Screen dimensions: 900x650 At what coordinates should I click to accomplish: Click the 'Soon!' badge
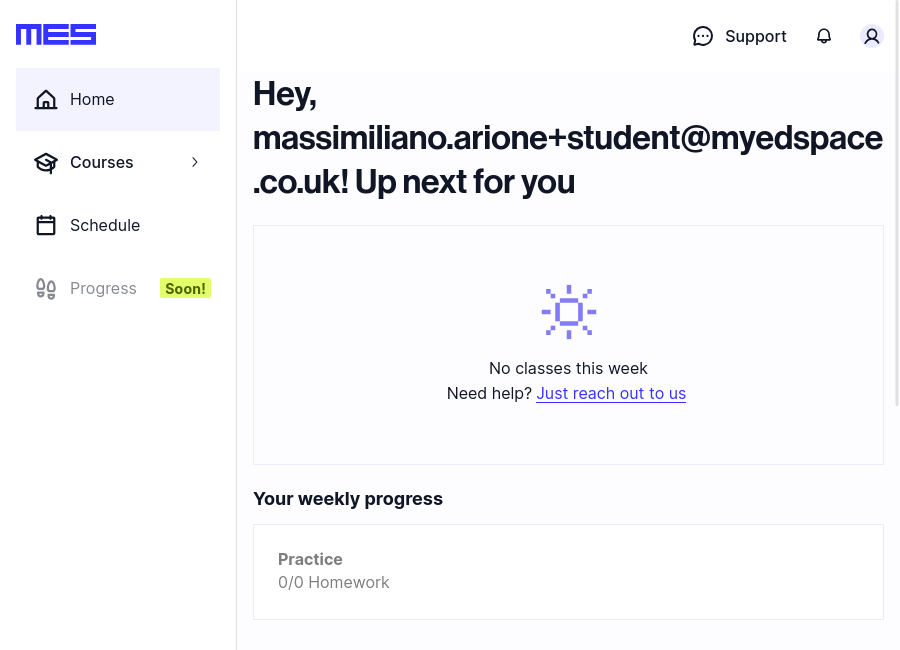point(185,288)
